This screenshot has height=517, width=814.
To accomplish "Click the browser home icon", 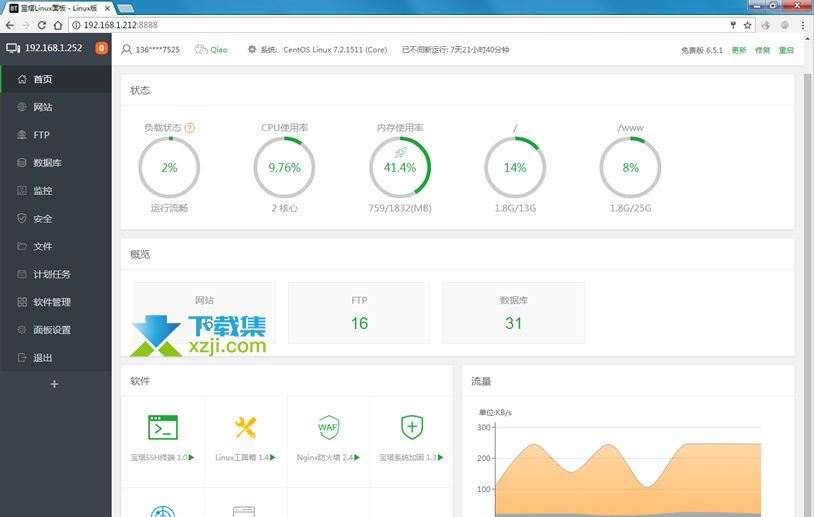I will [58, 25].
